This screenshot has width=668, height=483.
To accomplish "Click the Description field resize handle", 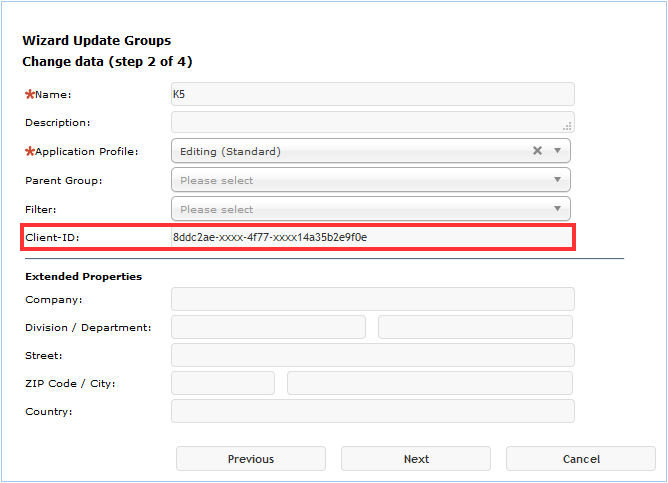I will pos(567,126).
